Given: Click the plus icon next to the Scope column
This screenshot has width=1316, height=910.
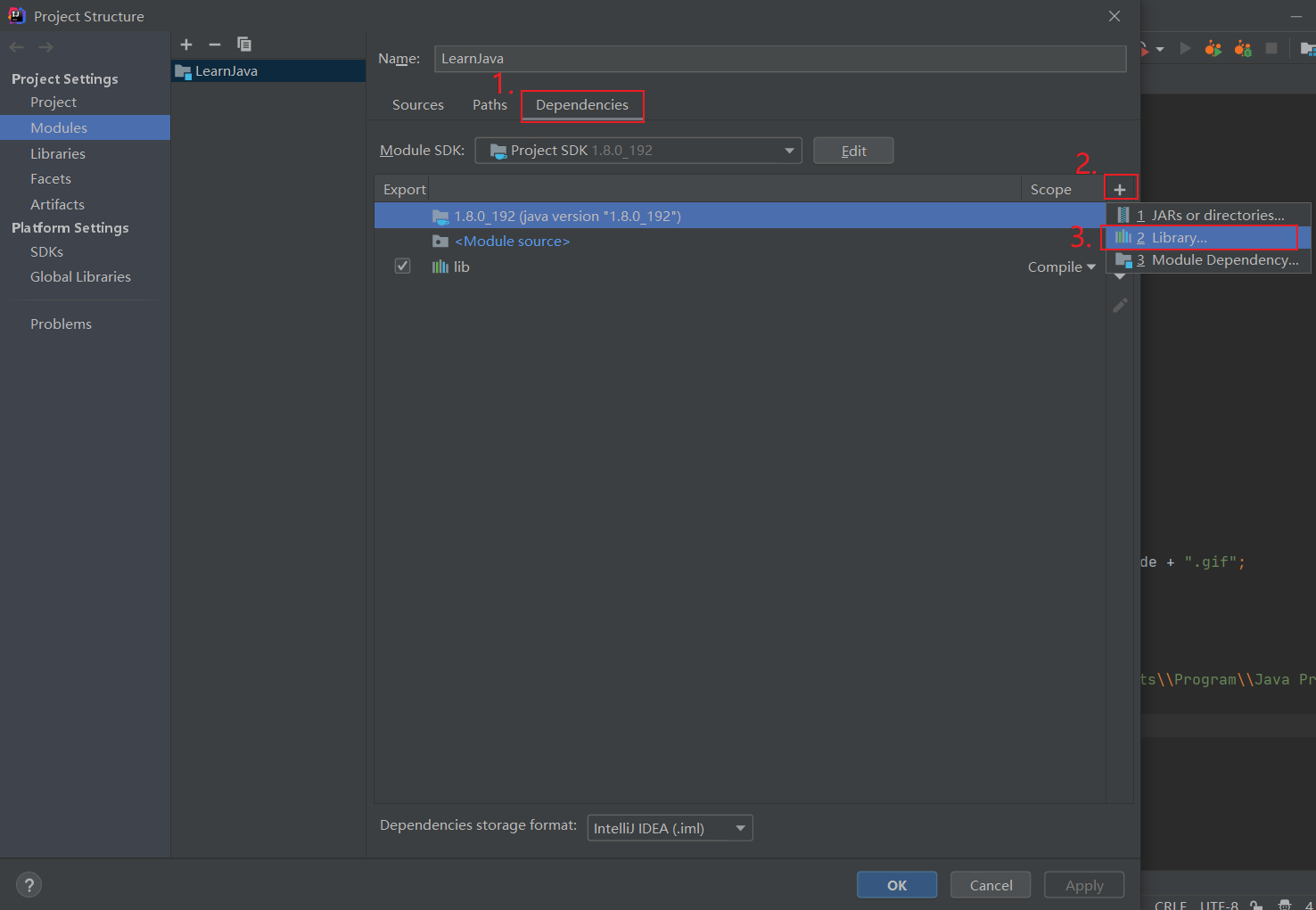Looking at the screenshot, I should pos(1121,186).
